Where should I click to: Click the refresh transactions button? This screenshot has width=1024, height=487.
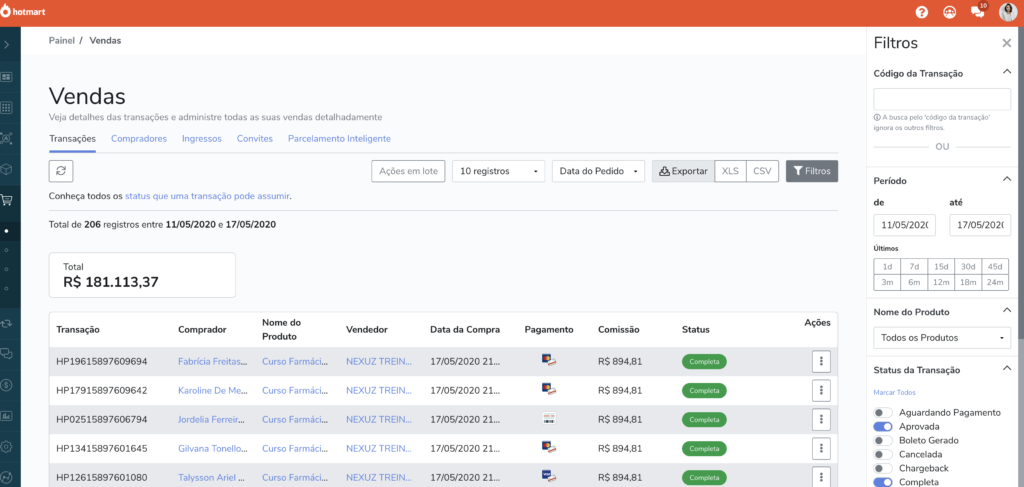point(61,171)
